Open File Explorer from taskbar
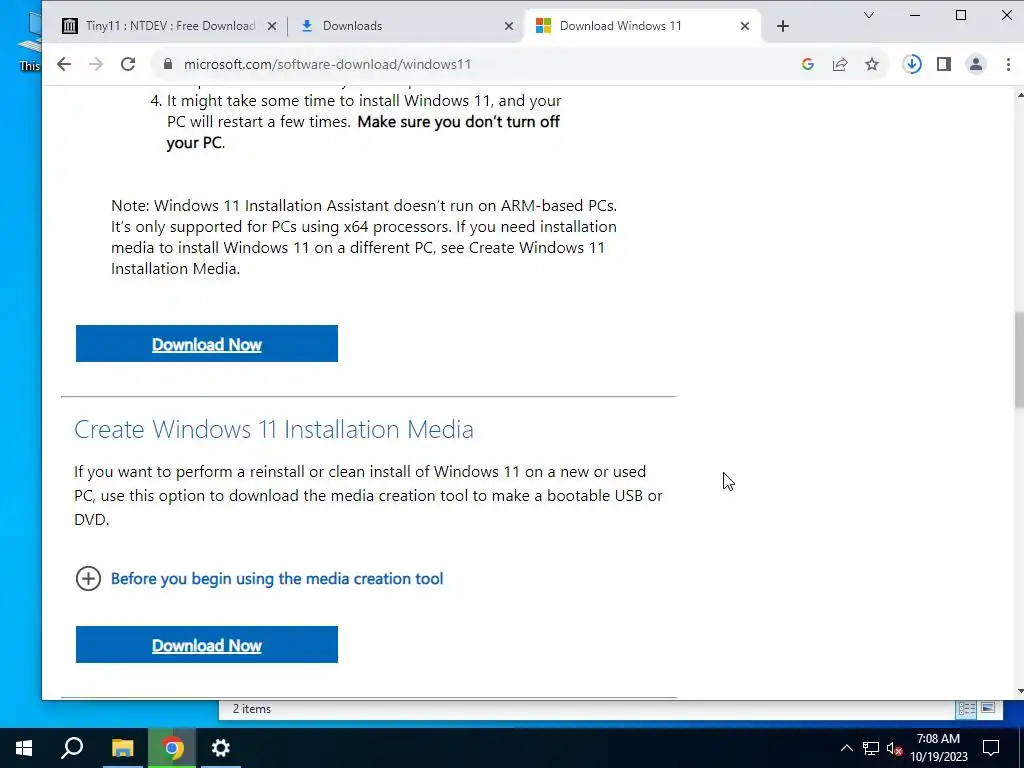This screenshot has width=1024, height=768. (122, 748)
